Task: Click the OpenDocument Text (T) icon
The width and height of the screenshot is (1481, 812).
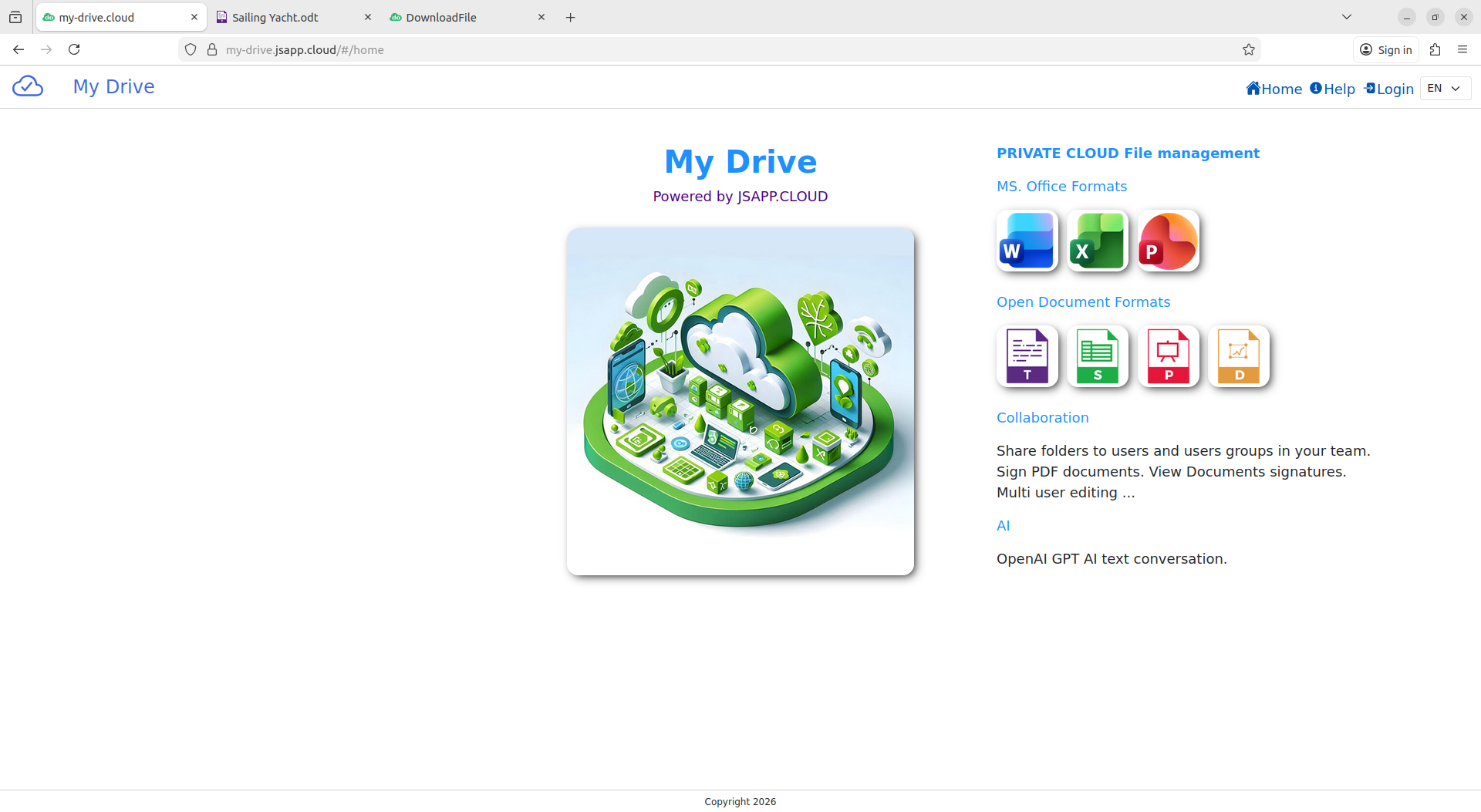Action: (1027, 355)
